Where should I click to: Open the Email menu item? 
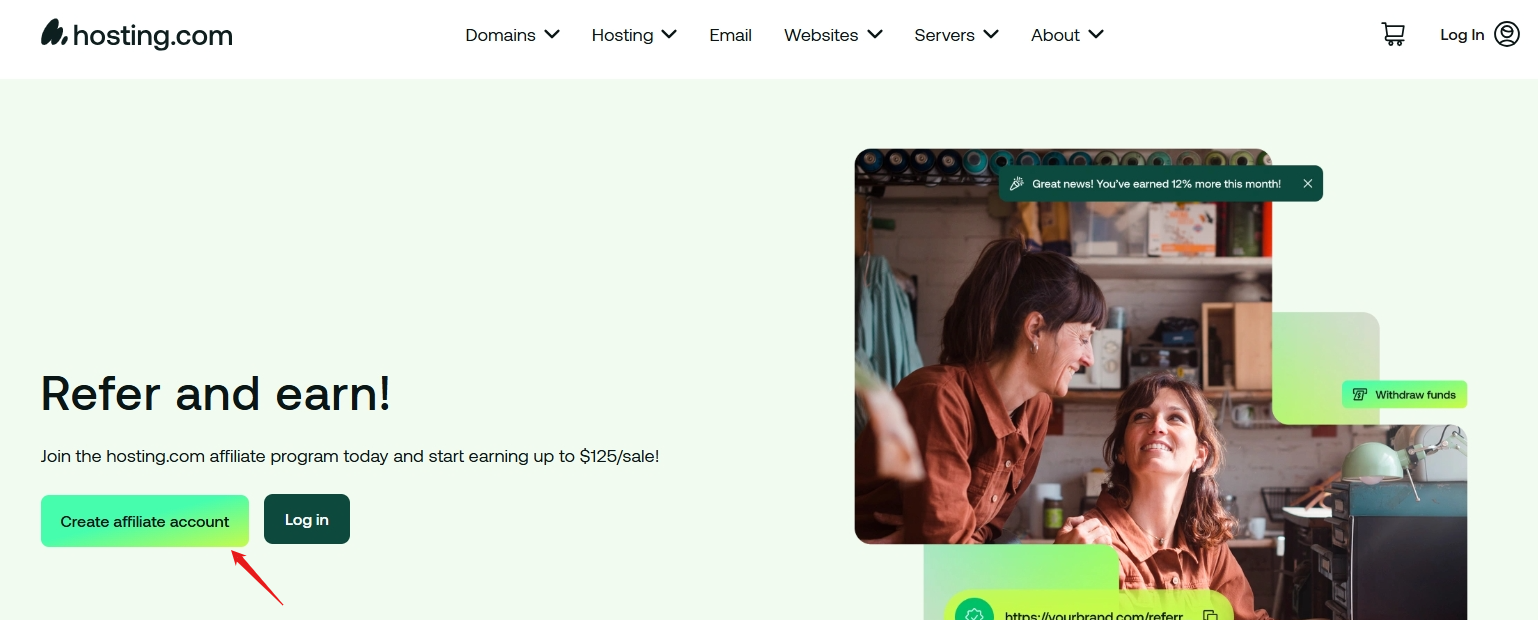click(x=730, y=35)
